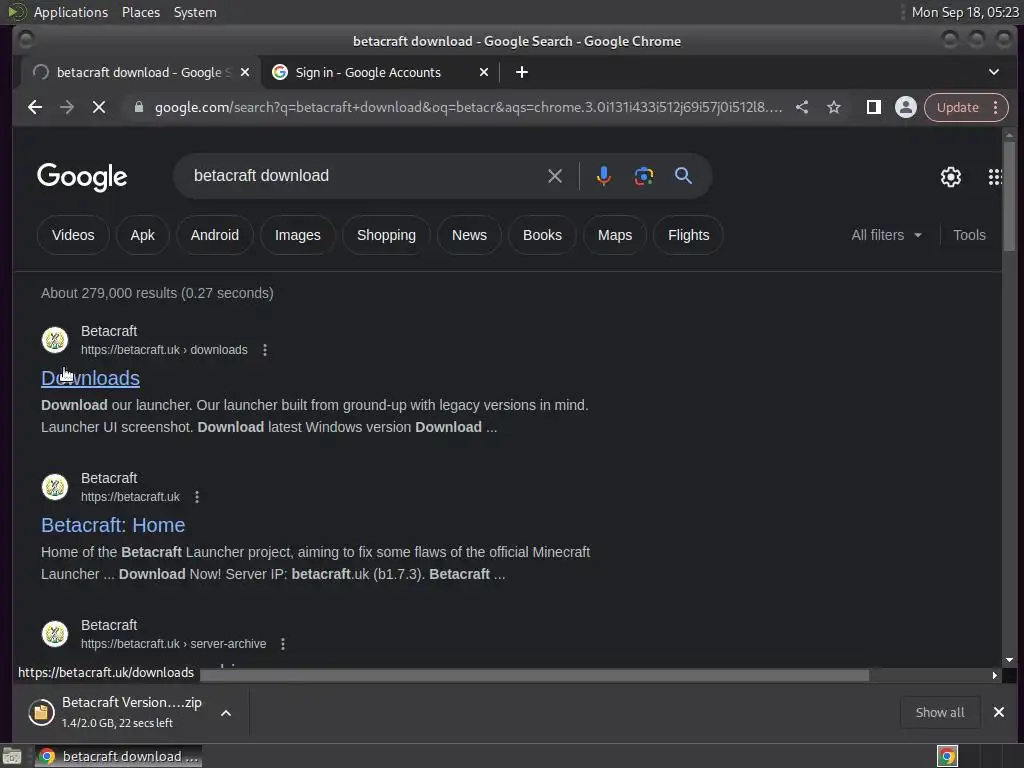Click the scroll down arrow of the vertical scrollbar
Viewport: 1024px width, 768px height.
(1009, 660)
